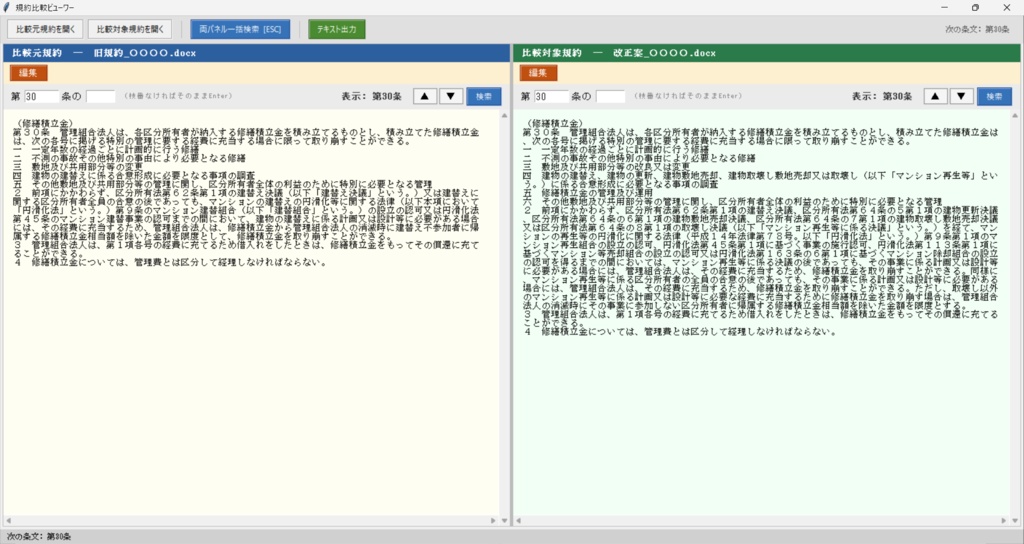This screenshot has width=1024, height=544.
Task: Close the 規約比較ビューワー window
Action: tap(1006, 8)
